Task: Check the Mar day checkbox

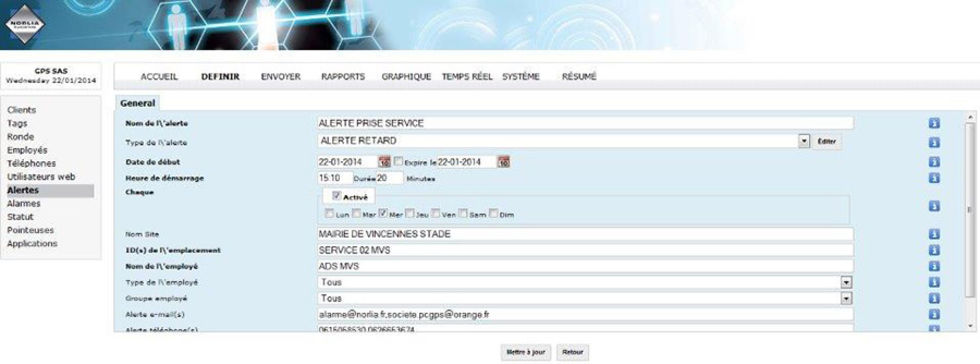Action: click(x=356, y=214)
